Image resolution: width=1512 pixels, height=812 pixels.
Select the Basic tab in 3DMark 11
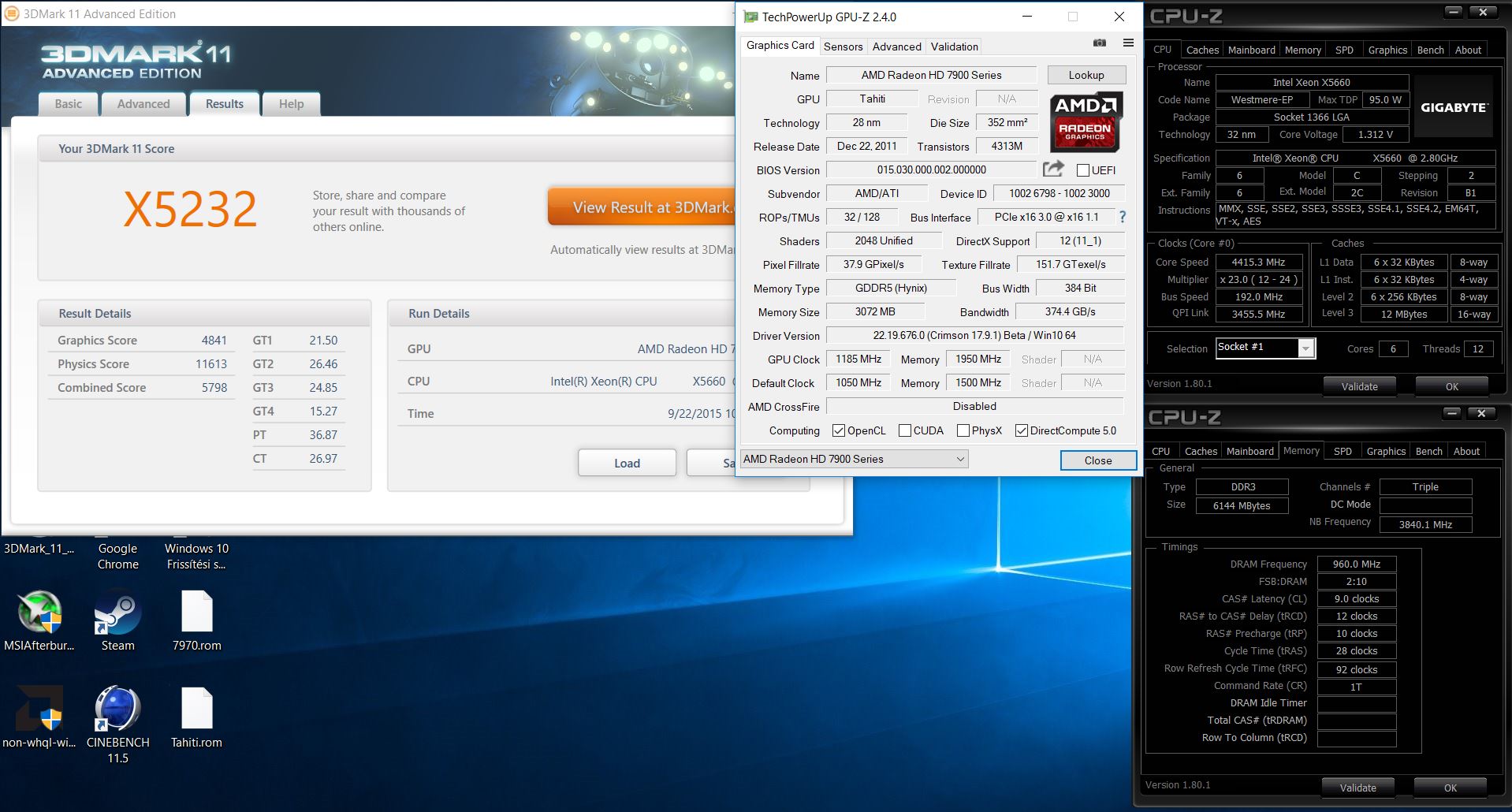68,104
